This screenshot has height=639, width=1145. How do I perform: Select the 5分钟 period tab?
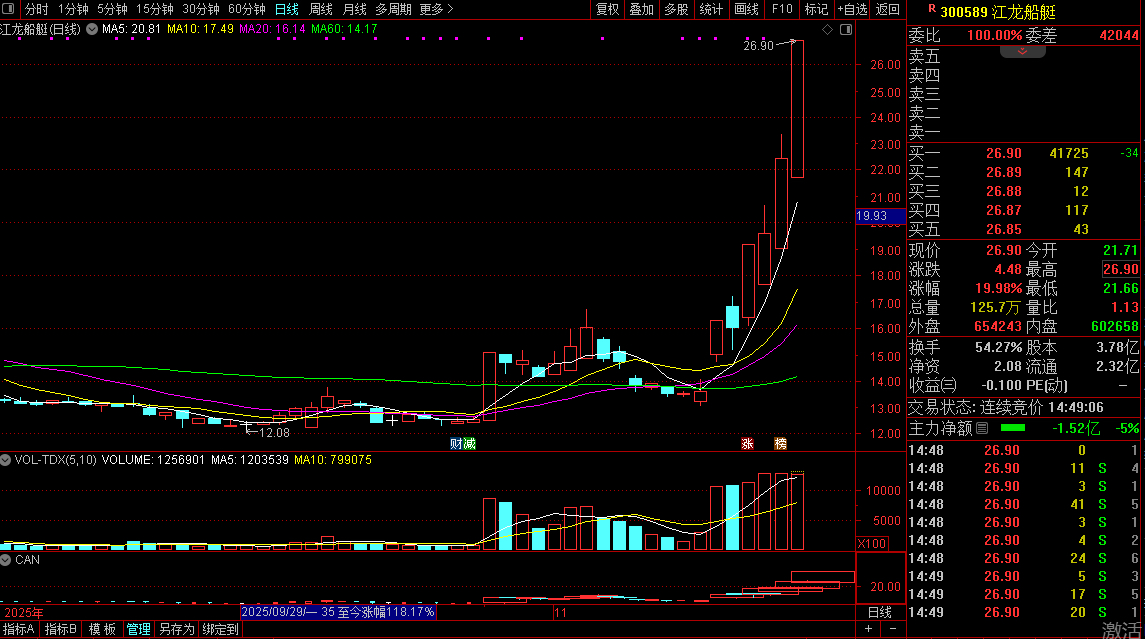(x=112, y=9)
